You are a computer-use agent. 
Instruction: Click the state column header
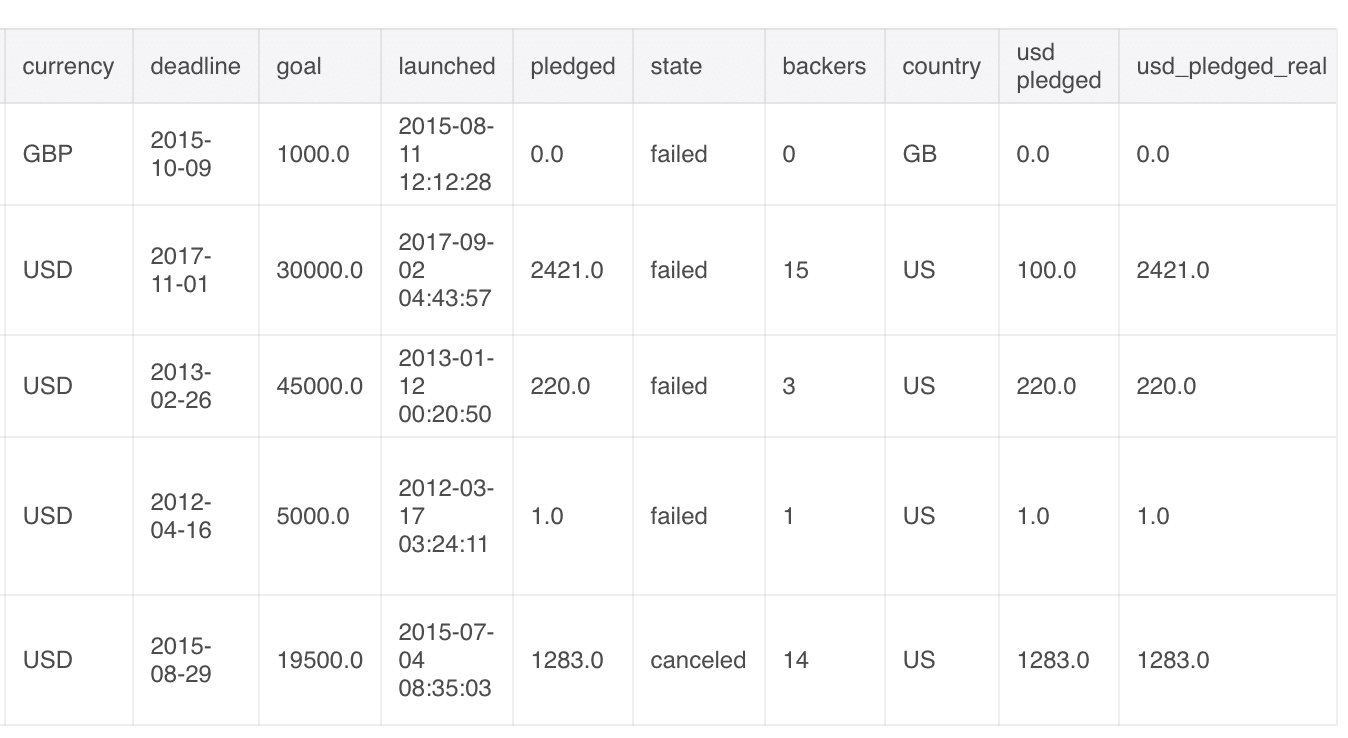(676, 66)
